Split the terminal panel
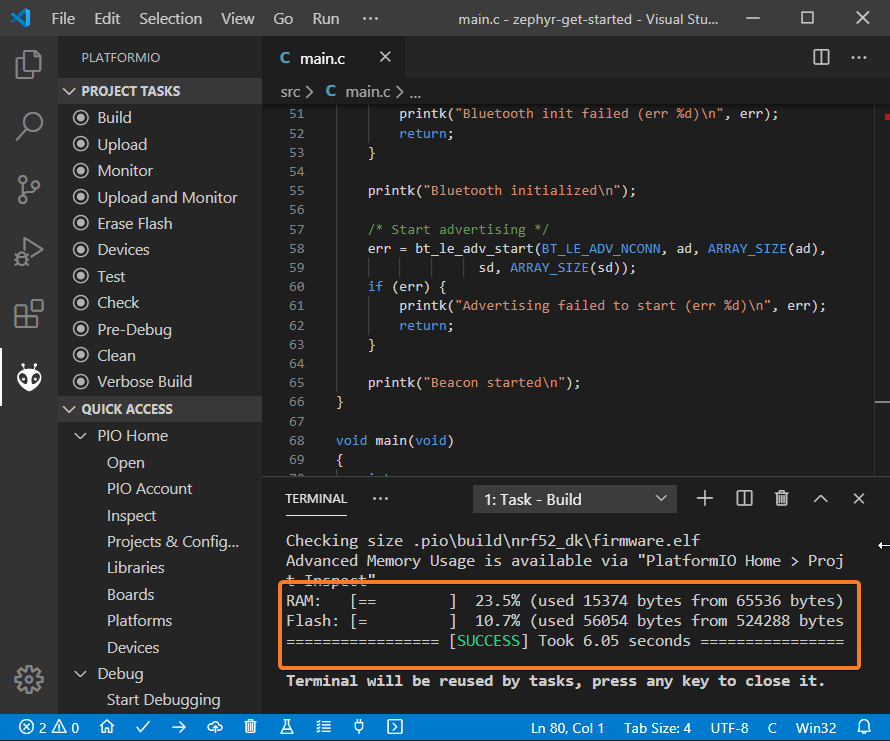This screenshot has width=890, height=741. click(x=744, y=499)
